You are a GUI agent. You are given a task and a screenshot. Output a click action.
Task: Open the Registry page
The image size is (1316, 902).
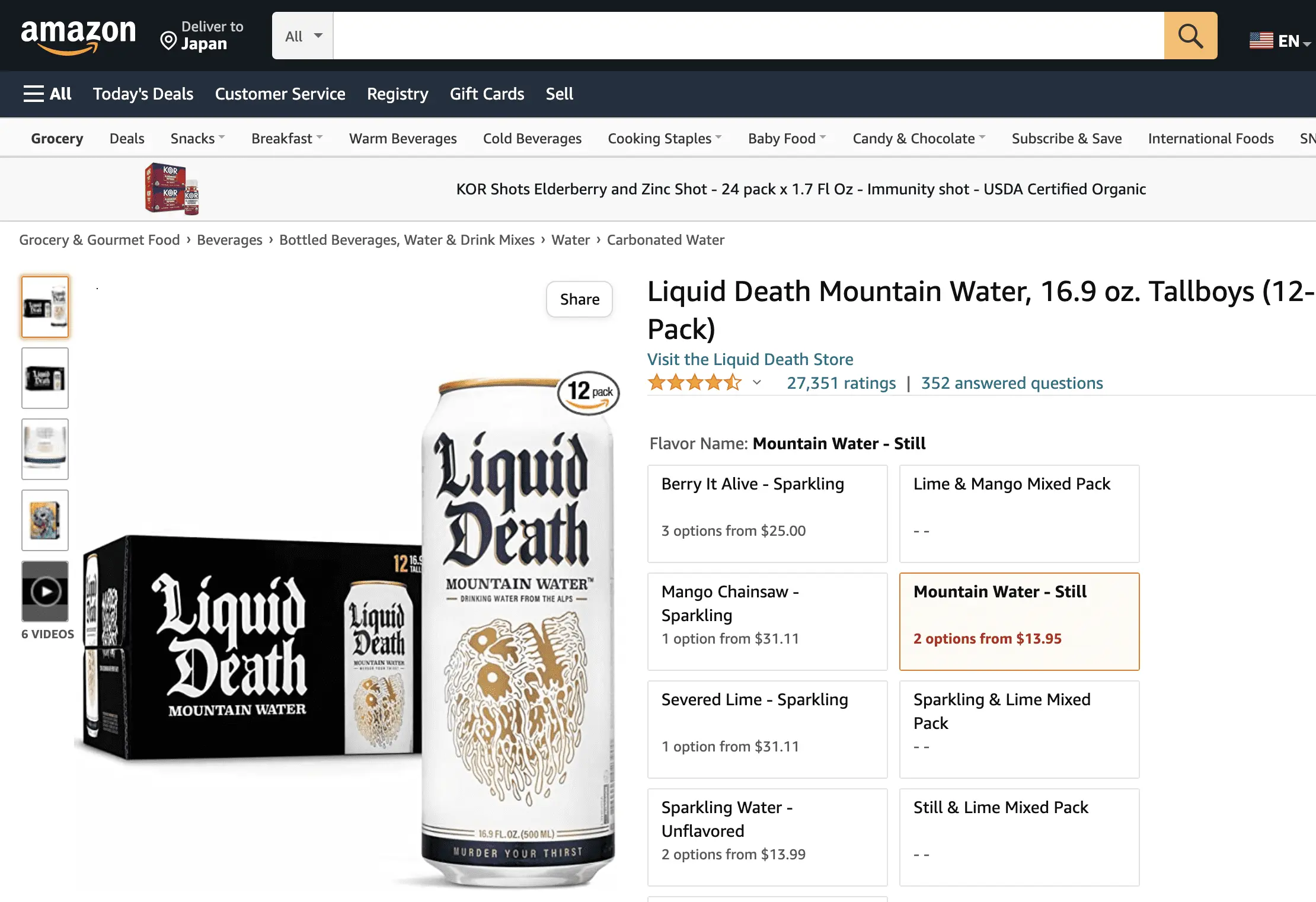(x=398, y=94)
